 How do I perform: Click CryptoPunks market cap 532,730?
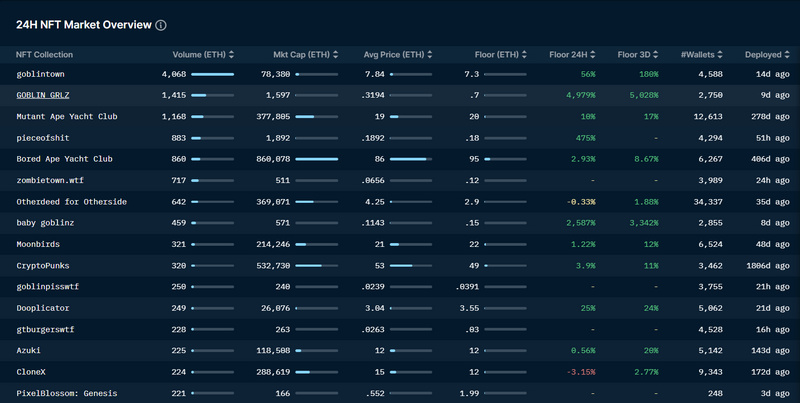coord(273,266)
